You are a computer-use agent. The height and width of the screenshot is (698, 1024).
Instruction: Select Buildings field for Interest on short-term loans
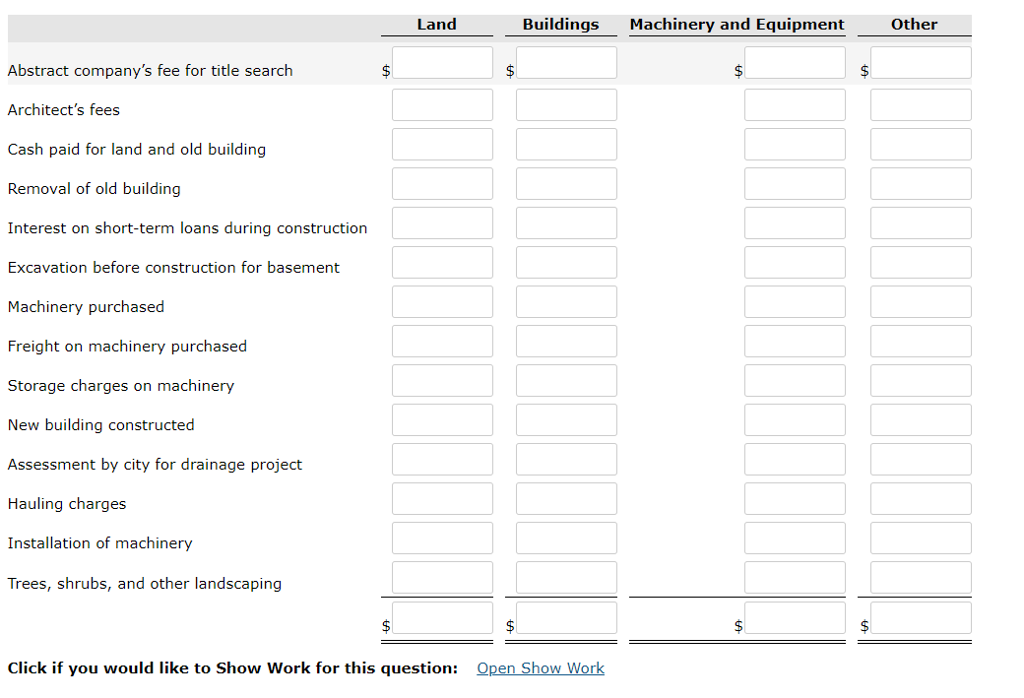click(x=566, y=222)
